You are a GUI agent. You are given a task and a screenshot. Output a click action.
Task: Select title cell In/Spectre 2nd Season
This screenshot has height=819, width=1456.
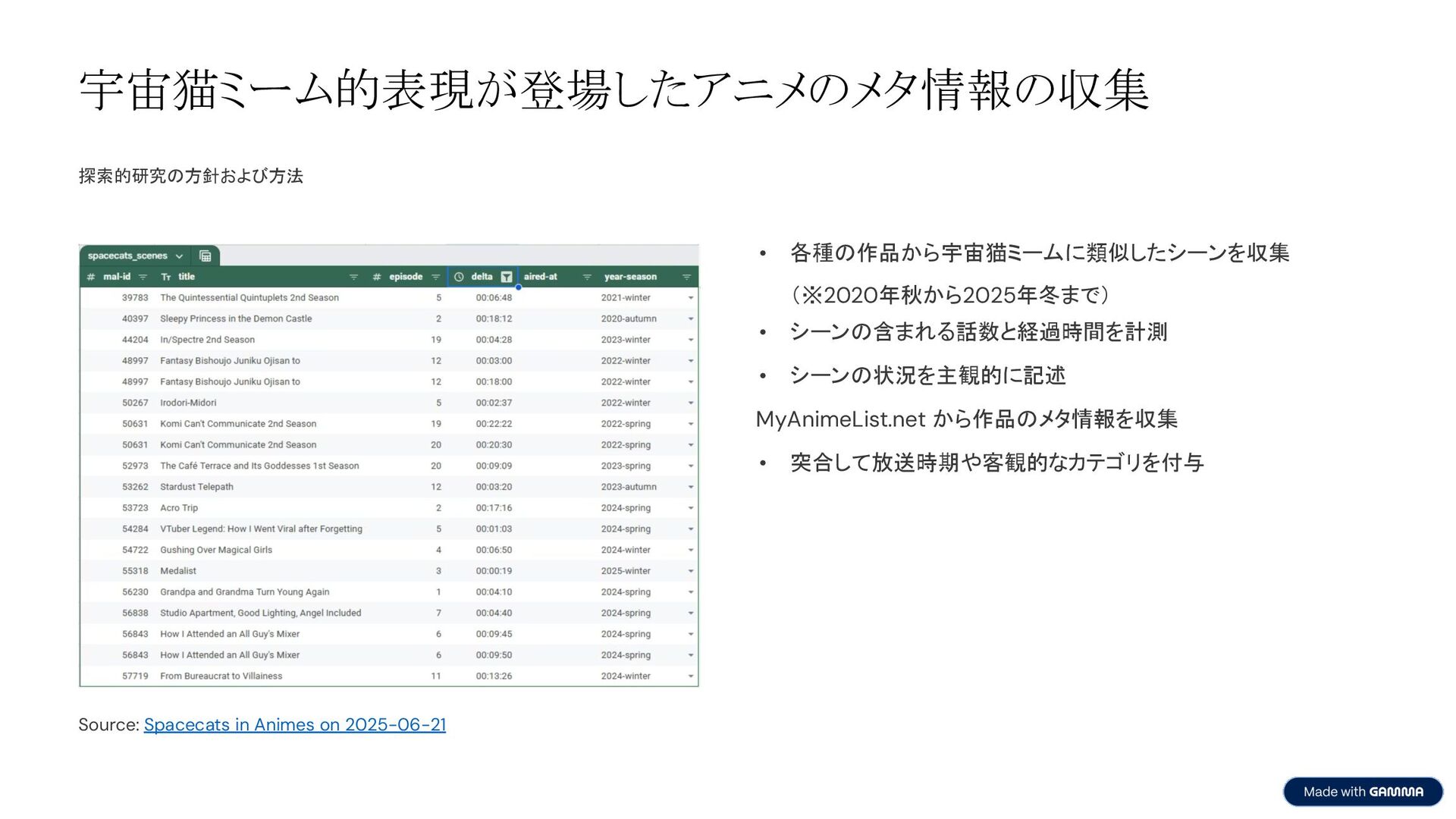pos(207,340)
